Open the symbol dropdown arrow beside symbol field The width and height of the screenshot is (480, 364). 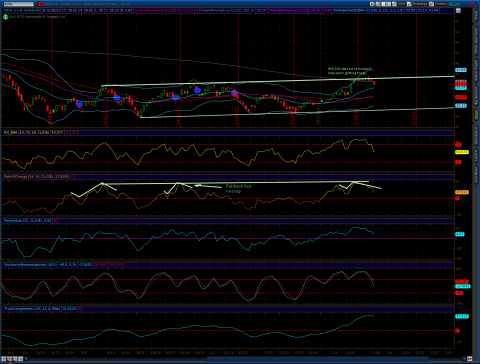tap(35, 4)
